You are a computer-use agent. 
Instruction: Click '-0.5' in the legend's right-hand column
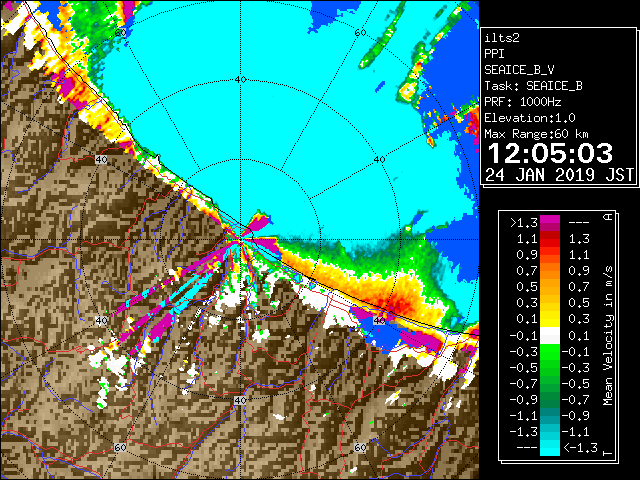576,383
